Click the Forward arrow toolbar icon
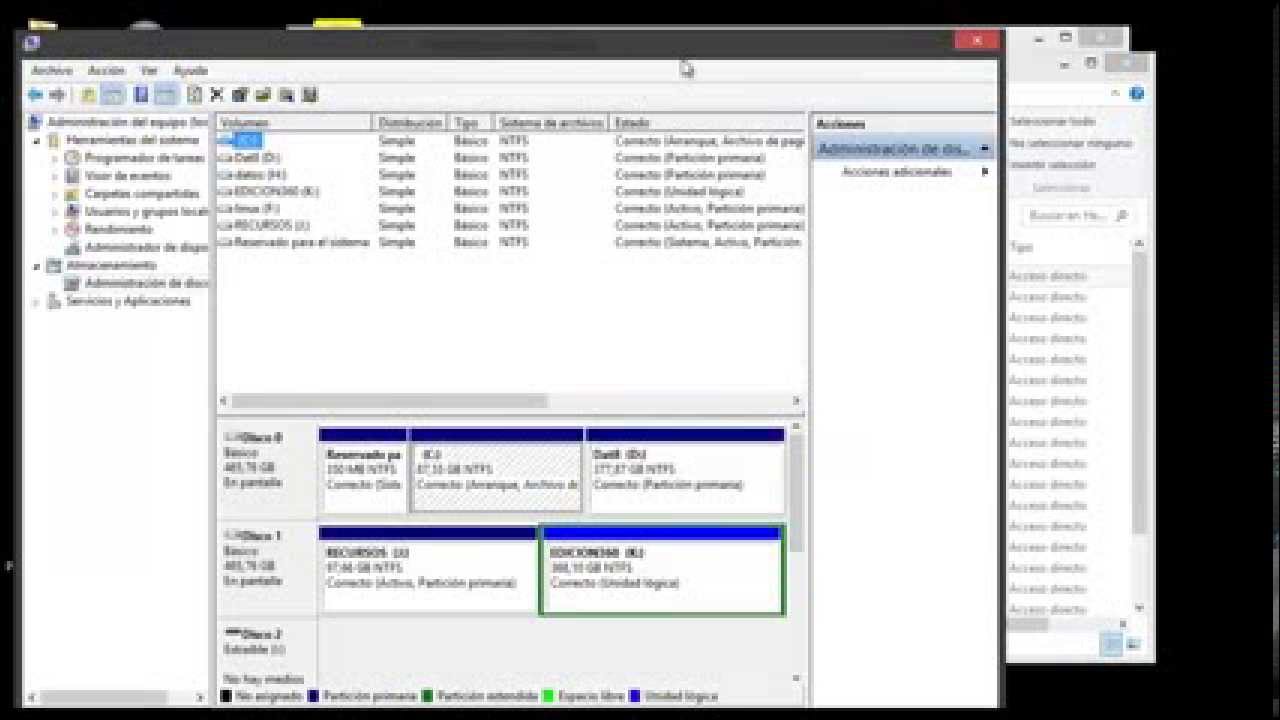 pyautogui.click(x=57, y=95)
